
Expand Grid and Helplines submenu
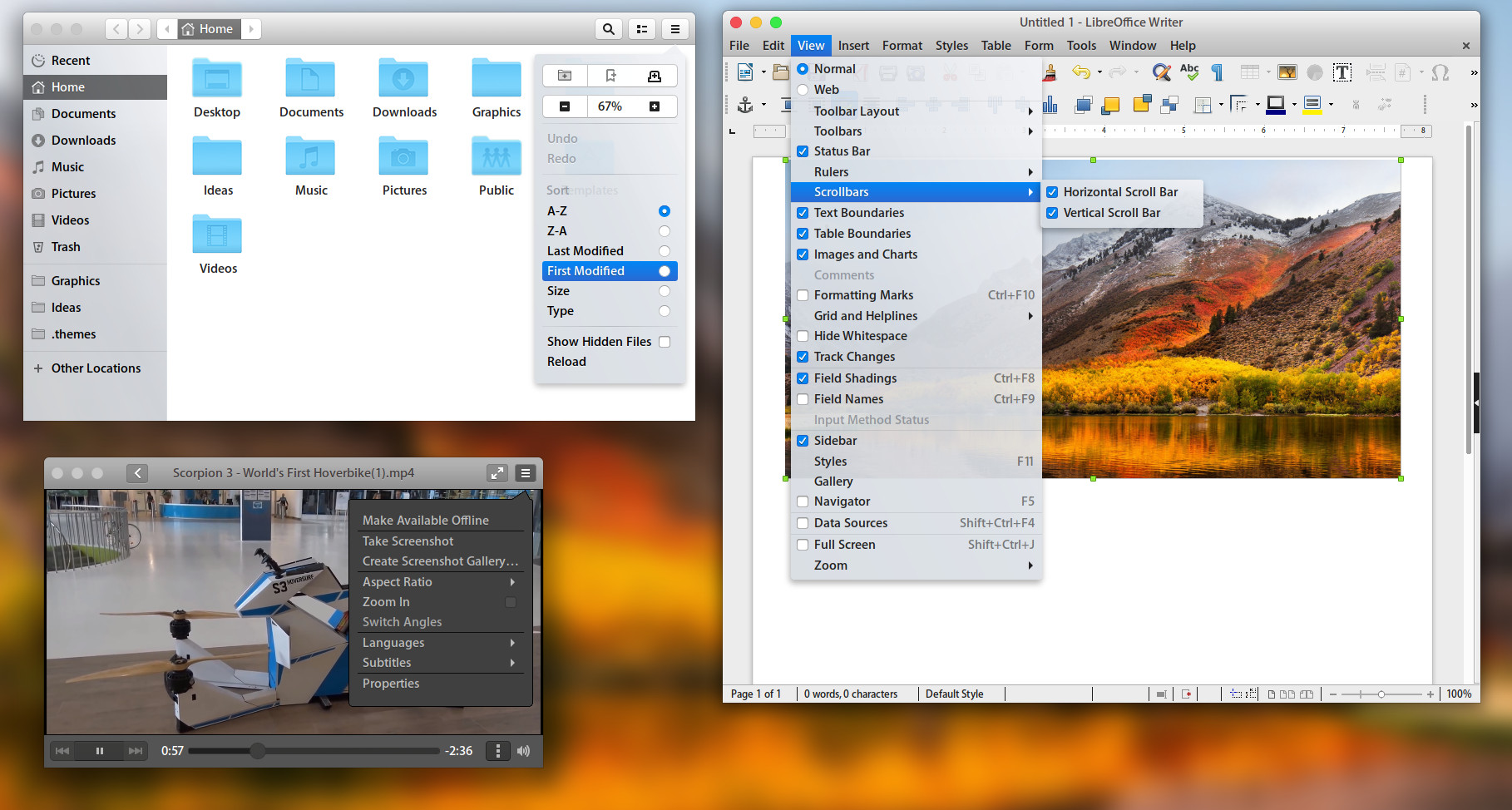[x=916, y=316]
